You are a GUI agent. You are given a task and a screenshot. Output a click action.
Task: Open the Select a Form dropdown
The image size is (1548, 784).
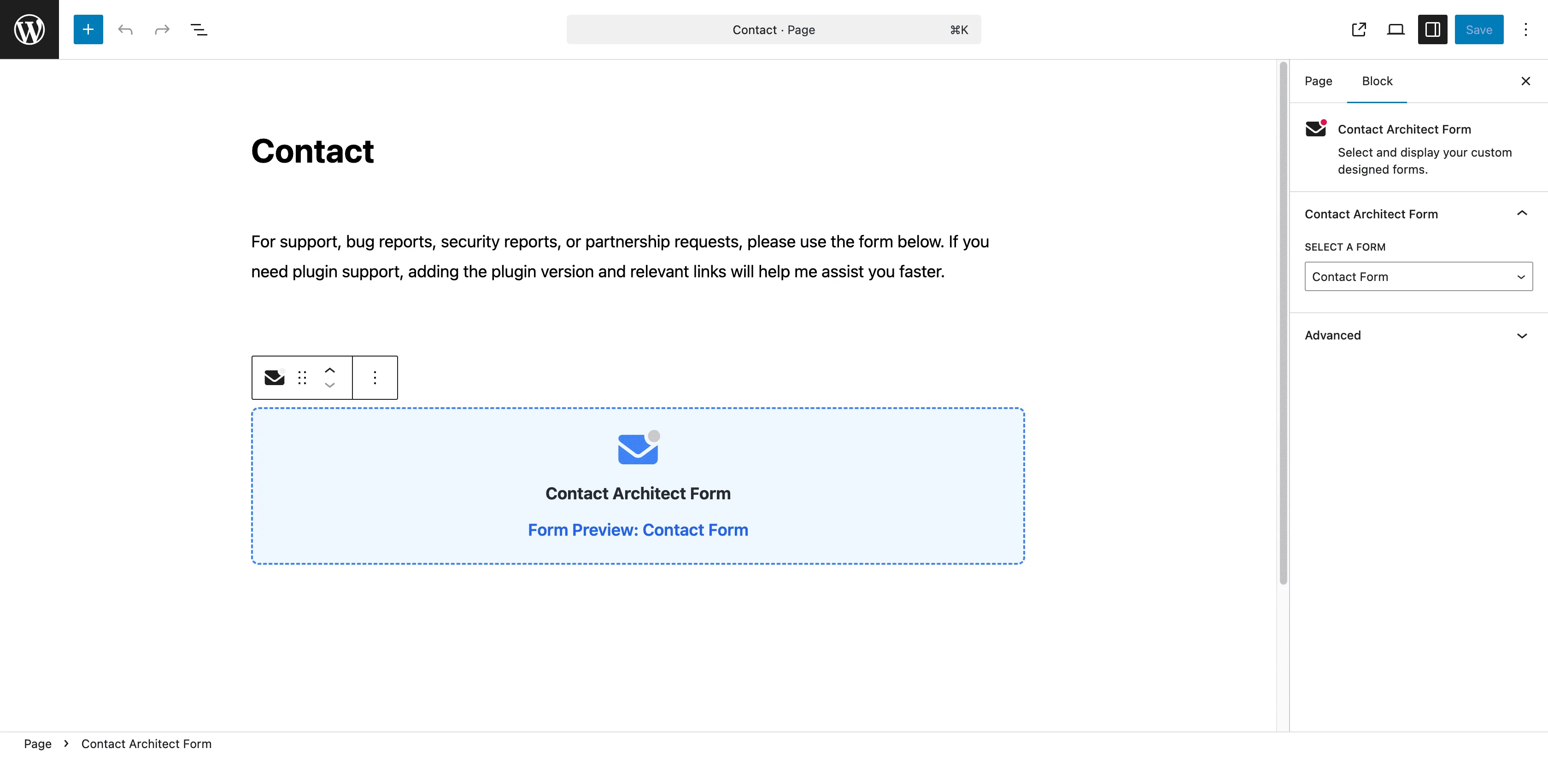pyautogui.click(x=1418, y=276)
